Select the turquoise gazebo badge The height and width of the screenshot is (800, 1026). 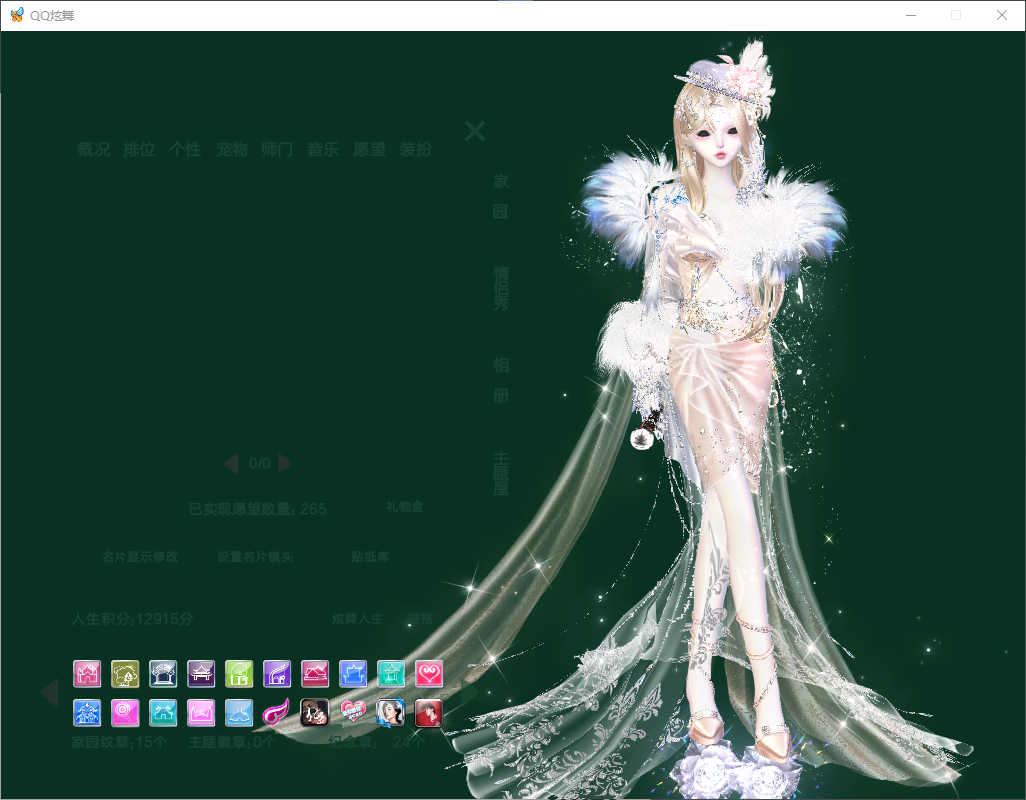tap(391, 674)
